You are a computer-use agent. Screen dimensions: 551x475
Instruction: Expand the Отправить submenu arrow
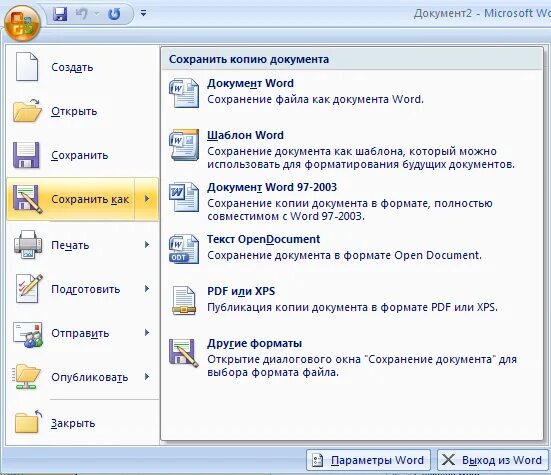click(x=147, y=332)
